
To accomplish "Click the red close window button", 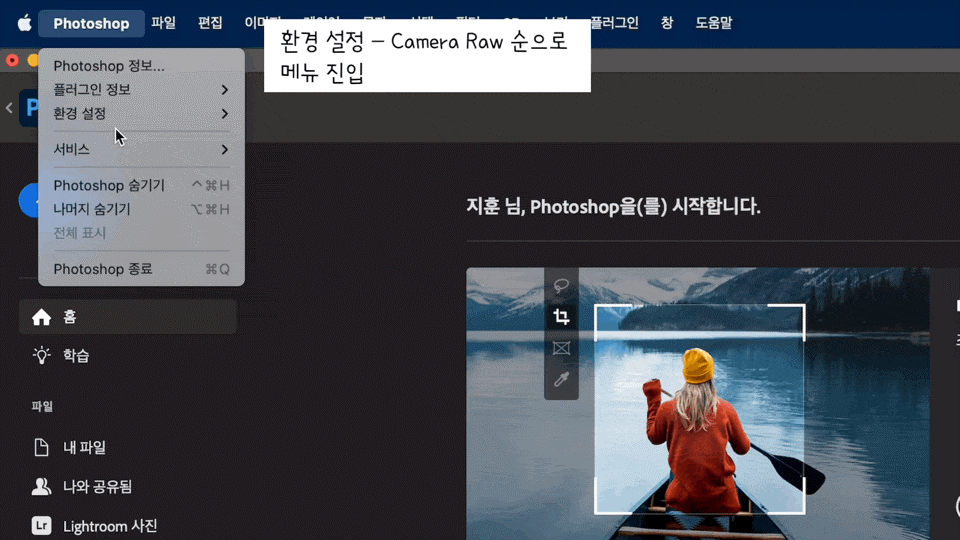I will point(12,60).
